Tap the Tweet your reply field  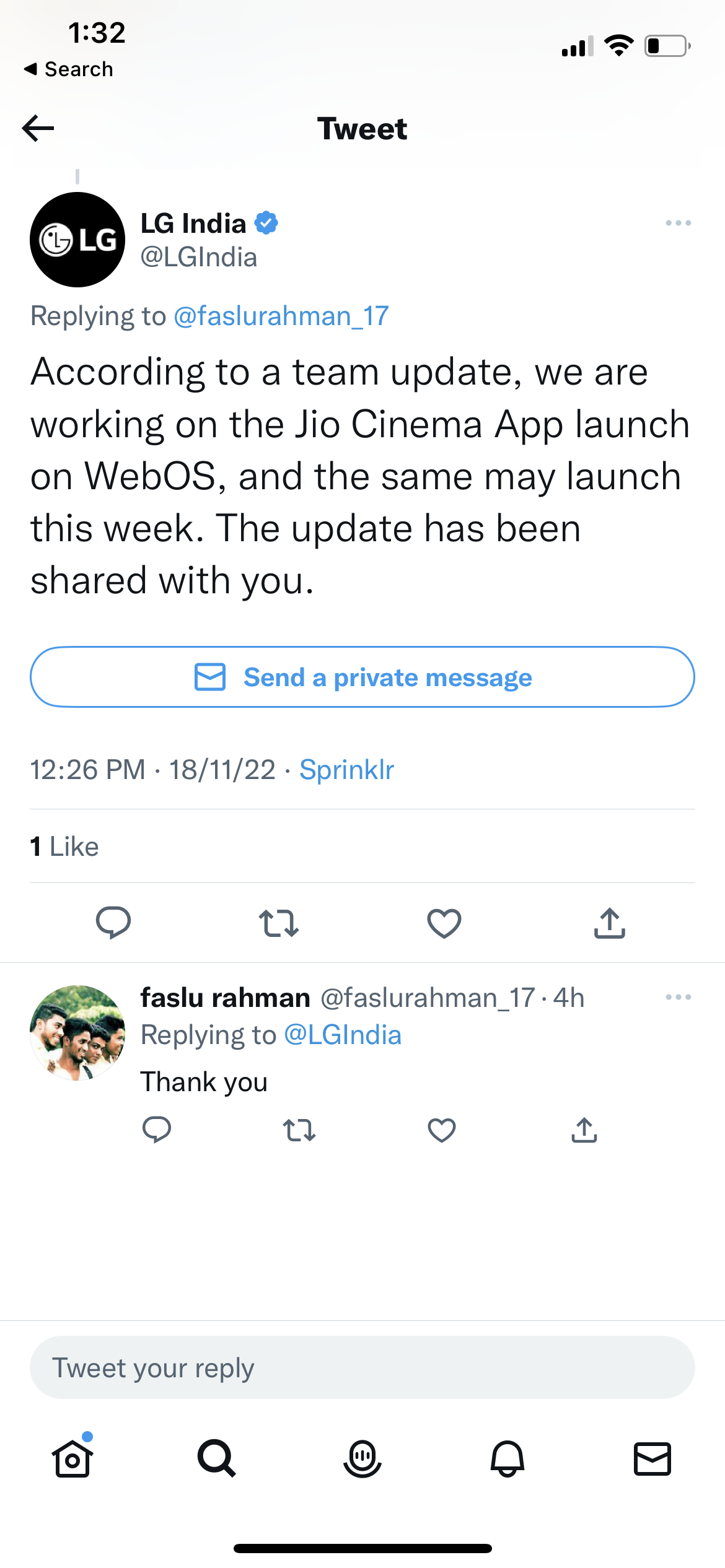pyautogui.click(x=362, y=1367)
